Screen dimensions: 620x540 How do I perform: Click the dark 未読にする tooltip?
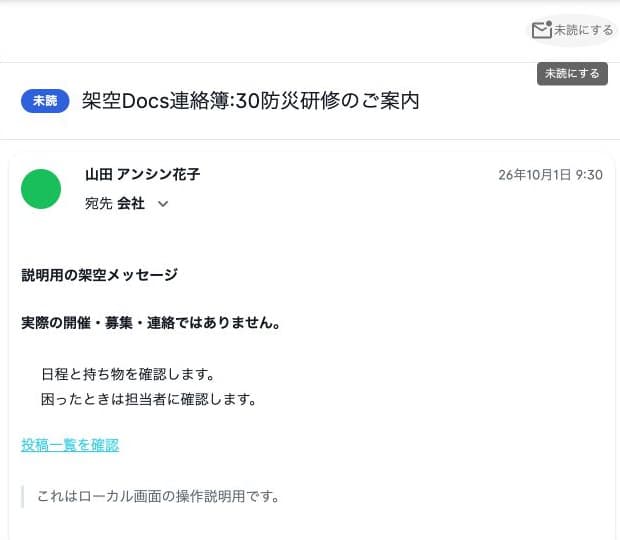[572, 74]
